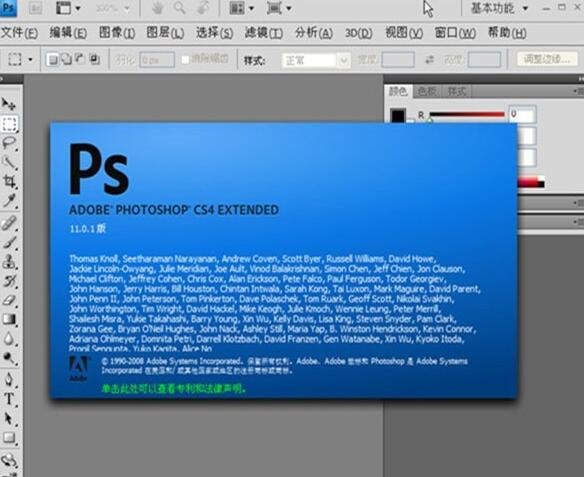584x477 pixels.
Task: Select the Horizontal Type tool
Action: tap(9, 399)
